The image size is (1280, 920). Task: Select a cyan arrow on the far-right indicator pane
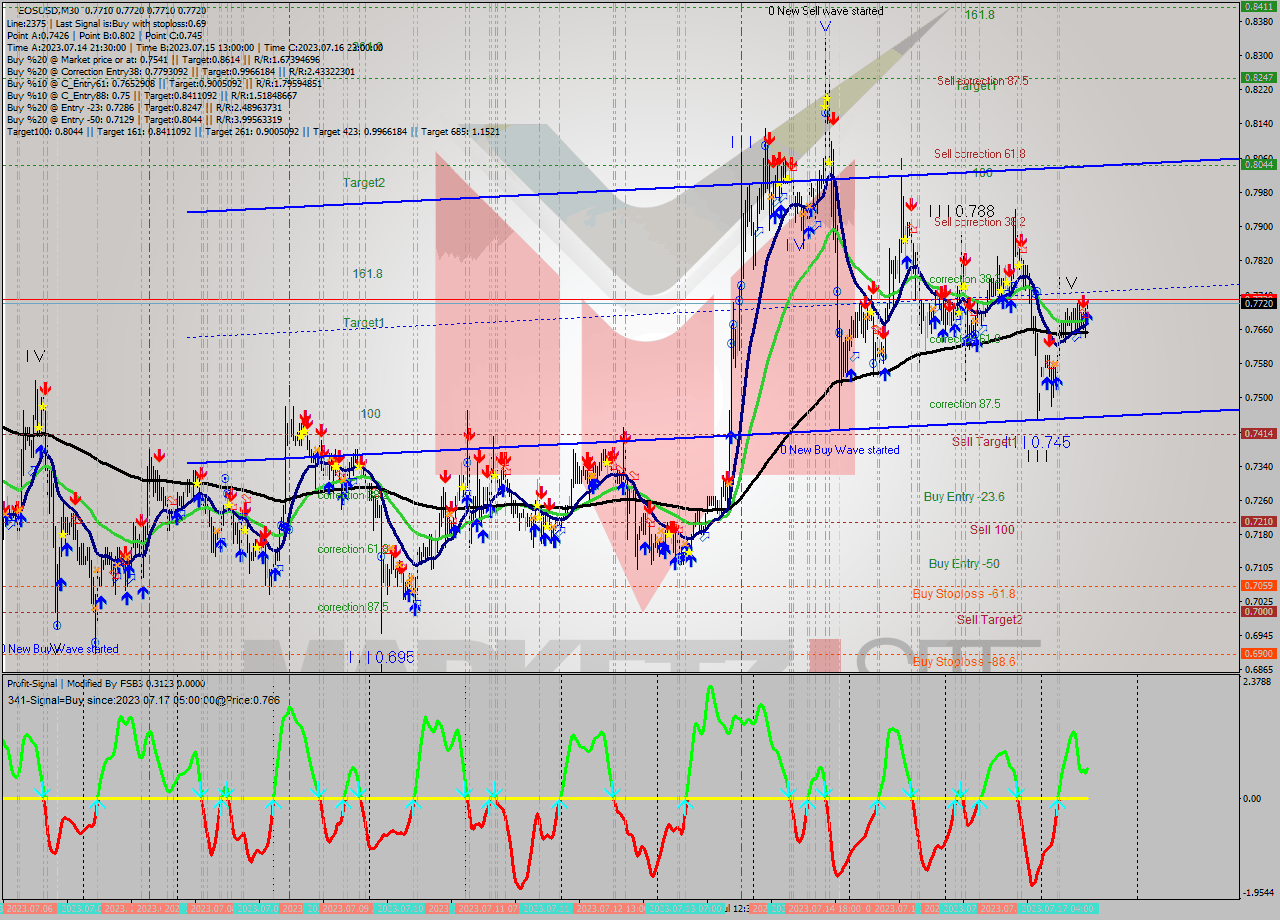(1057, 801)
